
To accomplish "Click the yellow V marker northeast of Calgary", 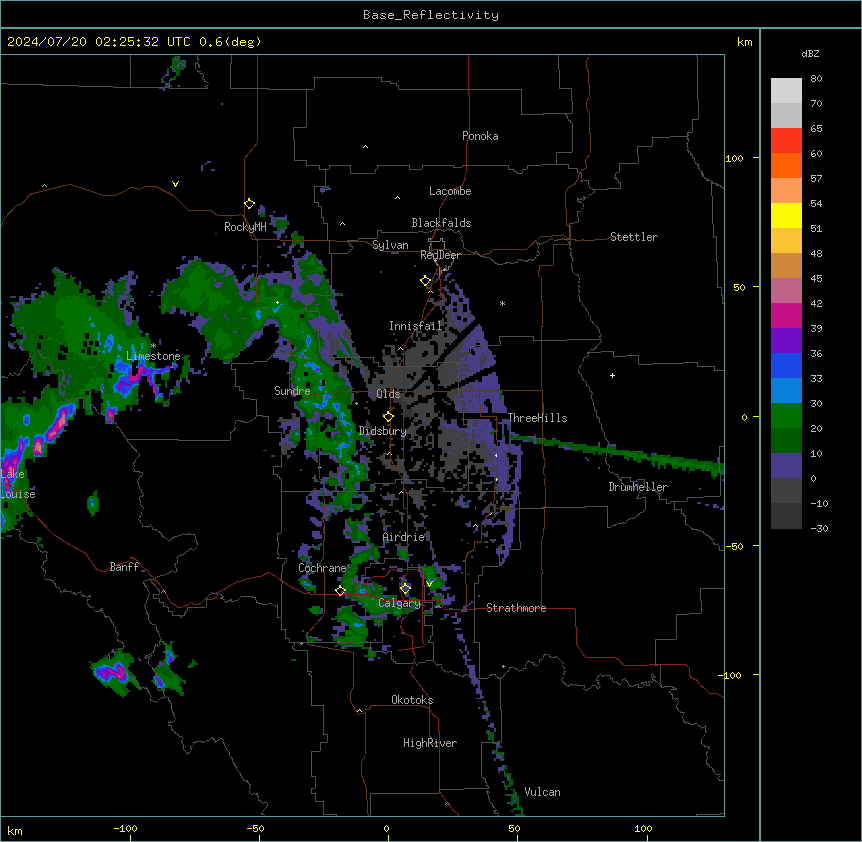I will point(429,584).
